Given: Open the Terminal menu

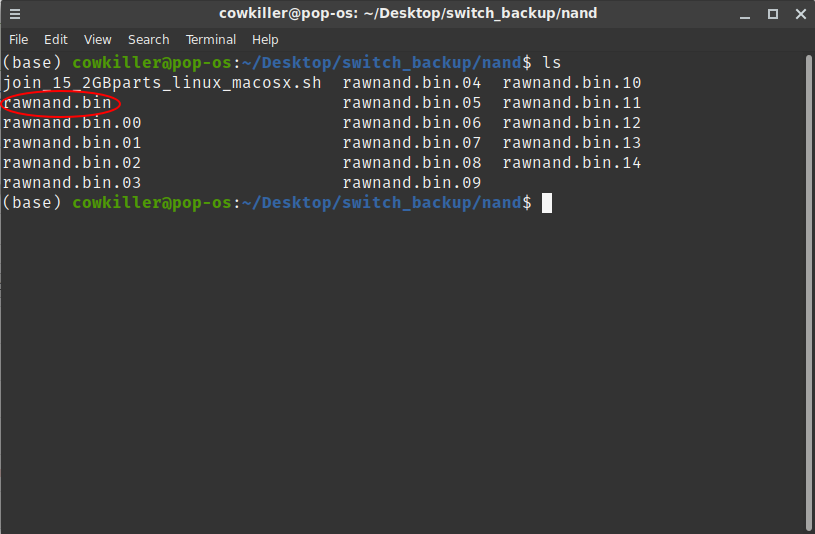Looking at the screenshot, I should (x=211, y=40).
